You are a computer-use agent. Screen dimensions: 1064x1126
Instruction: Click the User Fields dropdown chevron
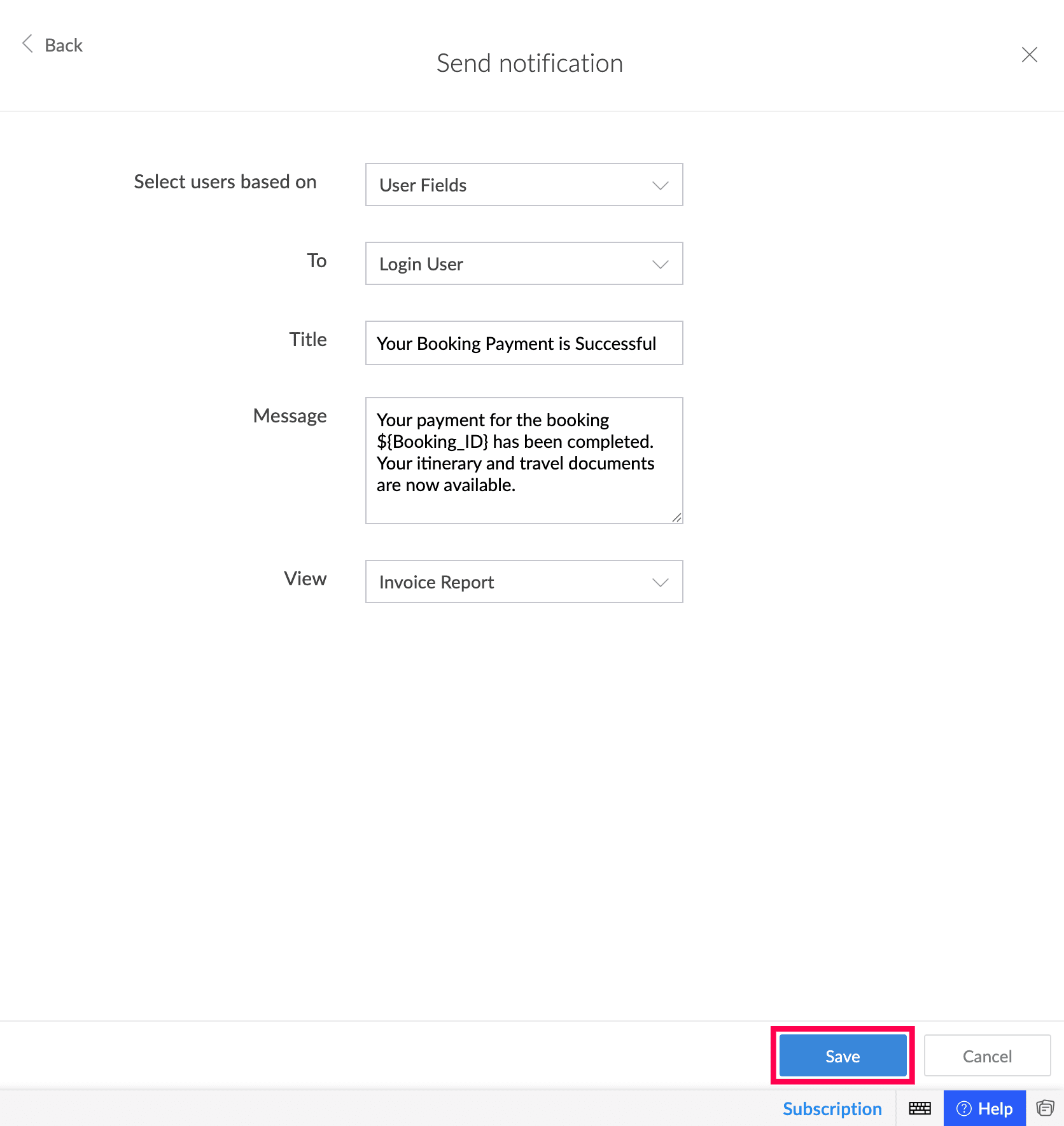click(660, 185)
